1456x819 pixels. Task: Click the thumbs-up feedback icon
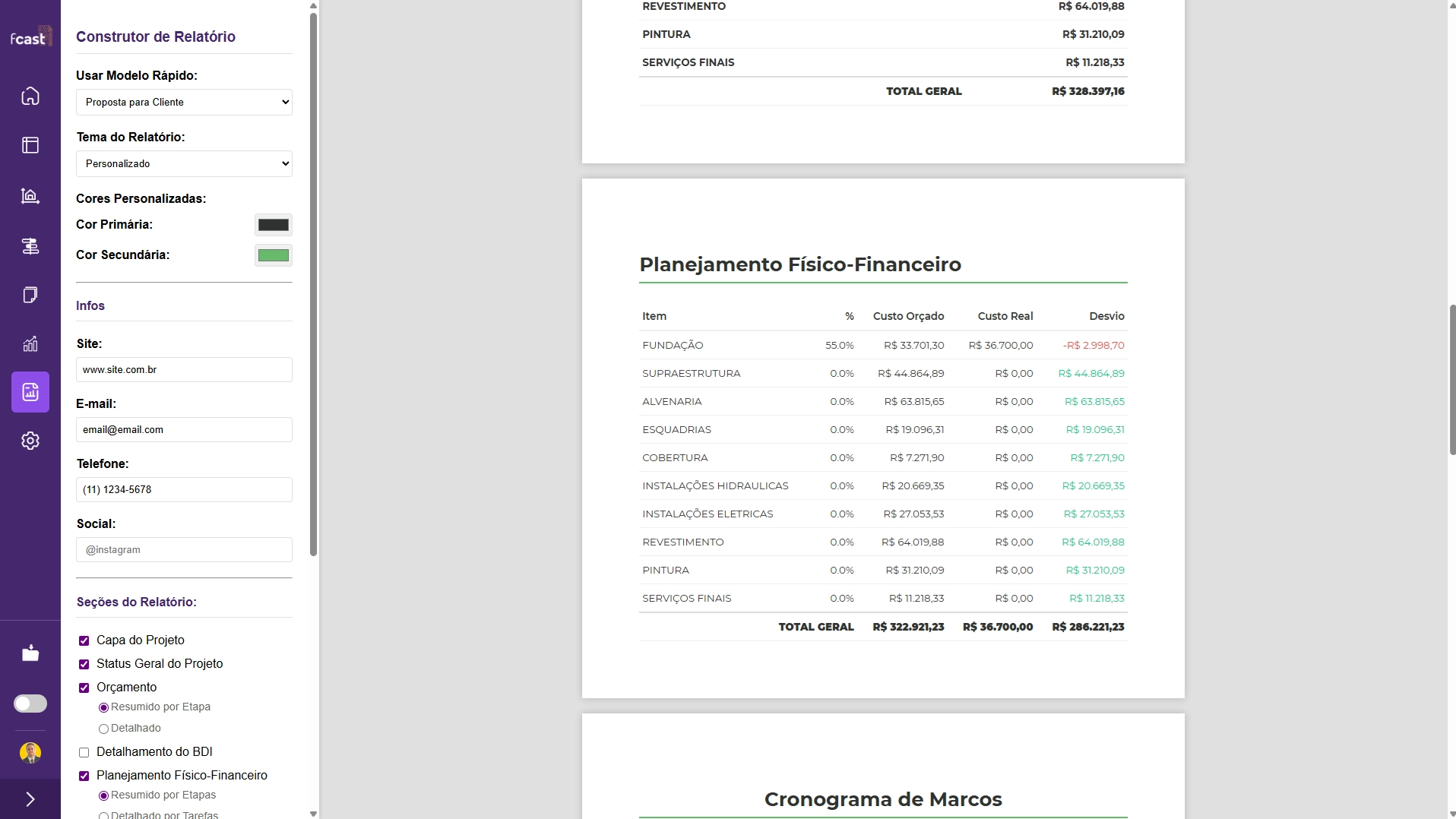(x=30, y=653)
